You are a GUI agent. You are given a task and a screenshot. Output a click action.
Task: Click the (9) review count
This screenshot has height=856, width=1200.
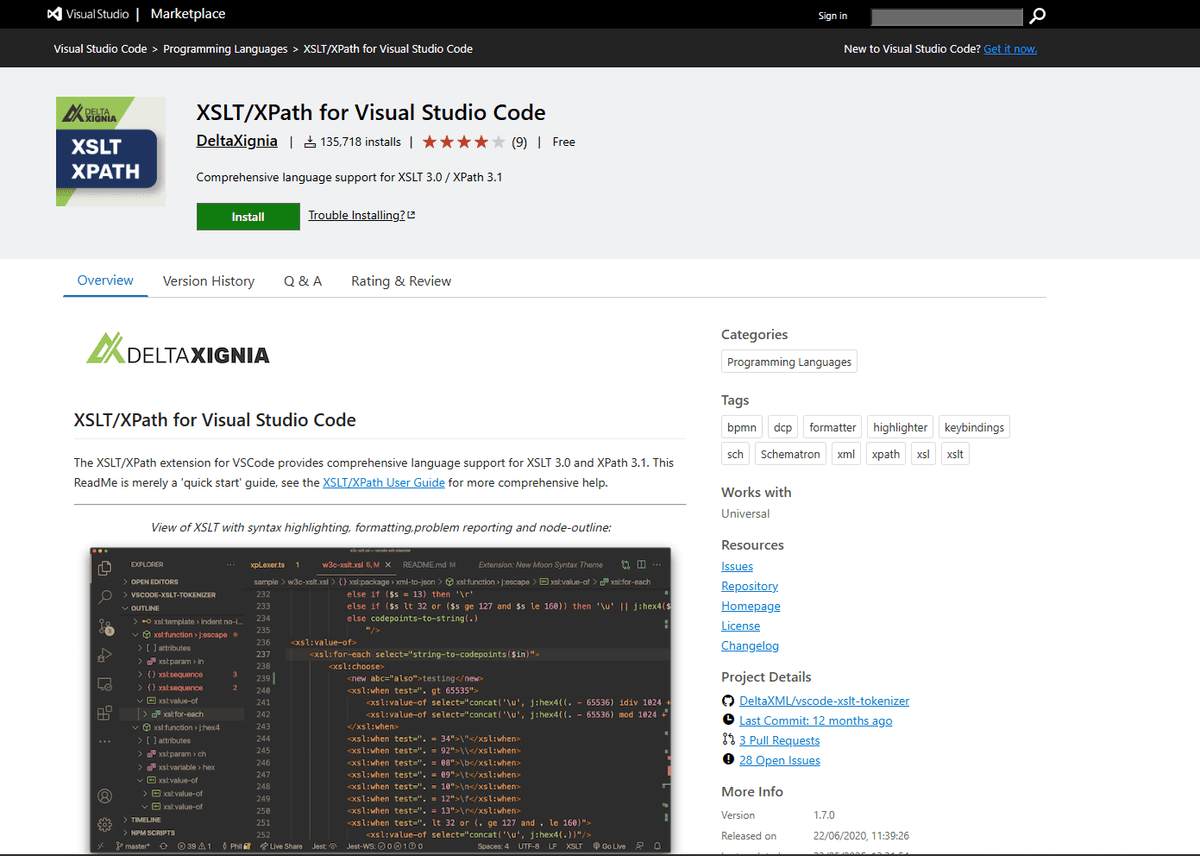click(519, 142)
